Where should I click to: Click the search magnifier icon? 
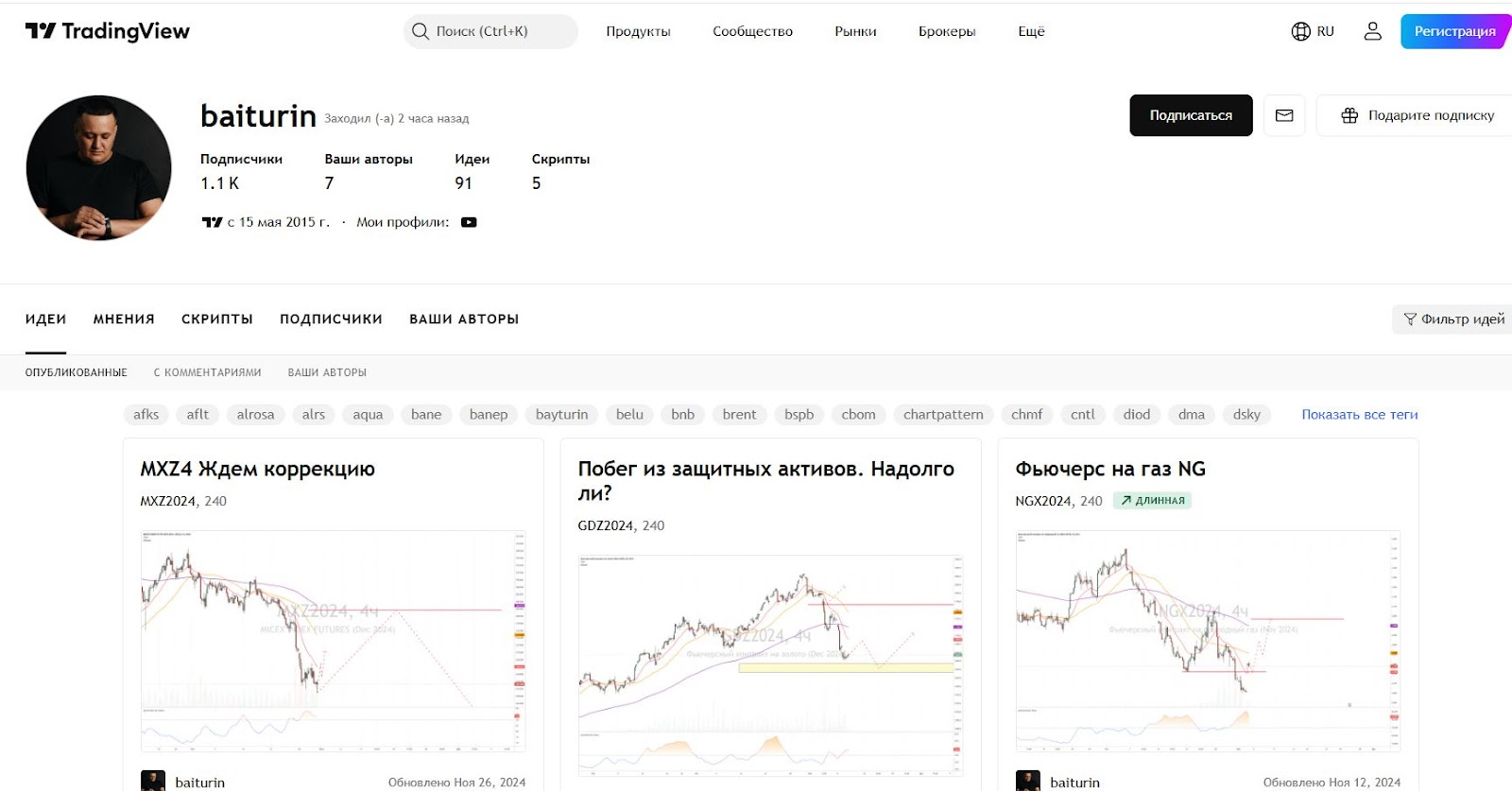pyautogui.click(x=421, y=31)
